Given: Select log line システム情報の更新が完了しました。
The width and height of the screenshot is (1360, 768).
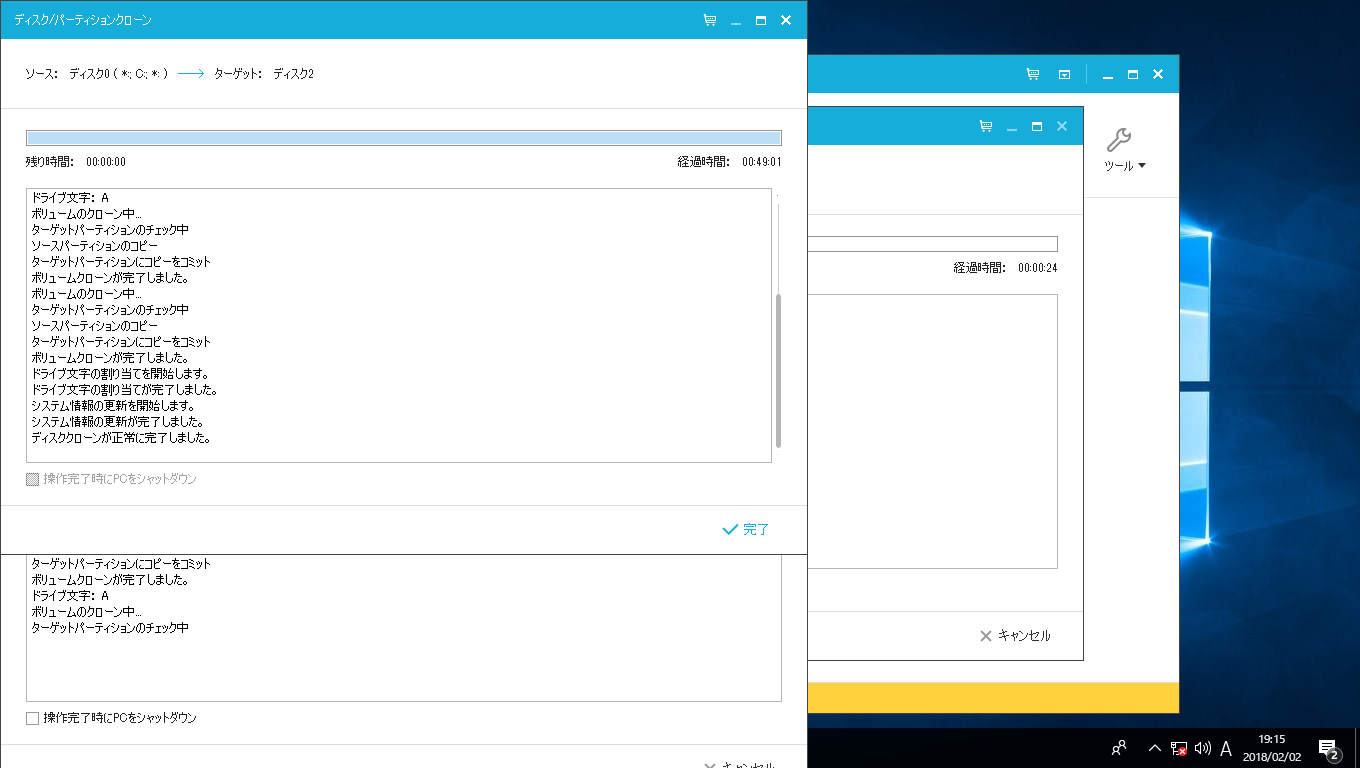Looking at the screenshot, I should (118, 422).
